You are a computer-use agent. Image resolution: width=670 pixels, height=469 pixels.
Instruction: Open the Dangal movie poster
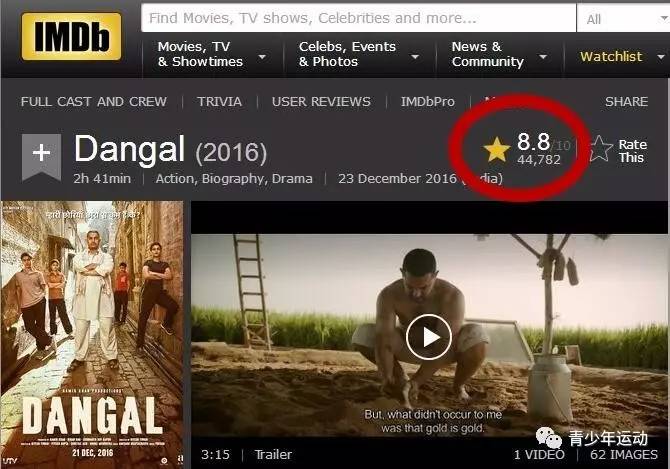(x=92, y=334)
